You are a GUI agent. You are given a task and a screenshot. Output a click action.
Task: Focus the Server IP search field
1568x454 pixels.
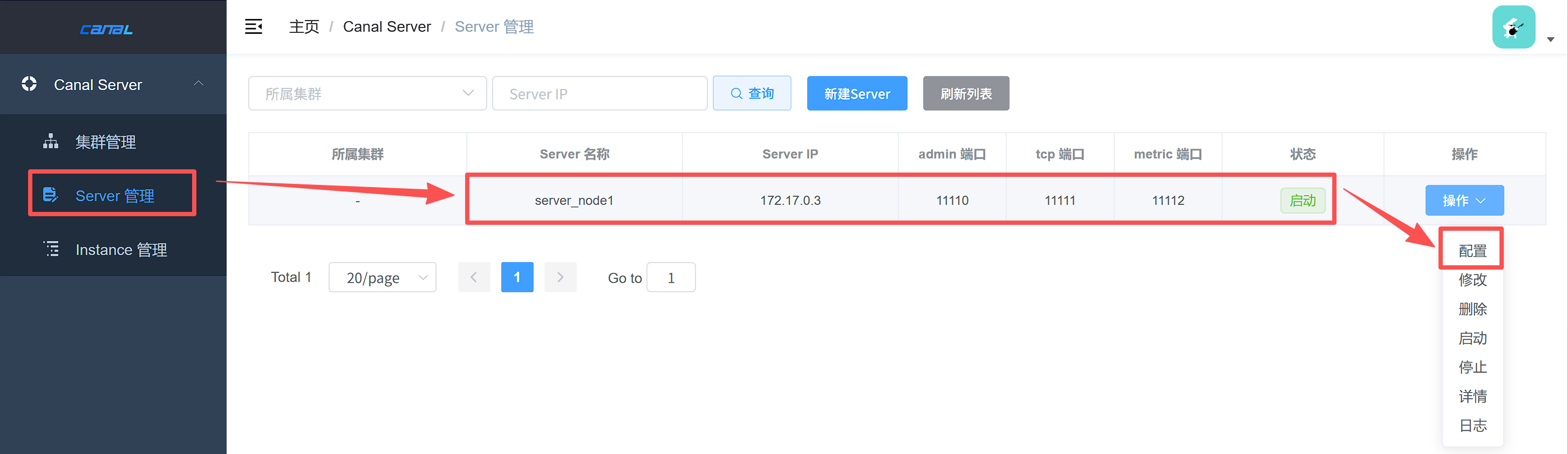tap(599, 93)
